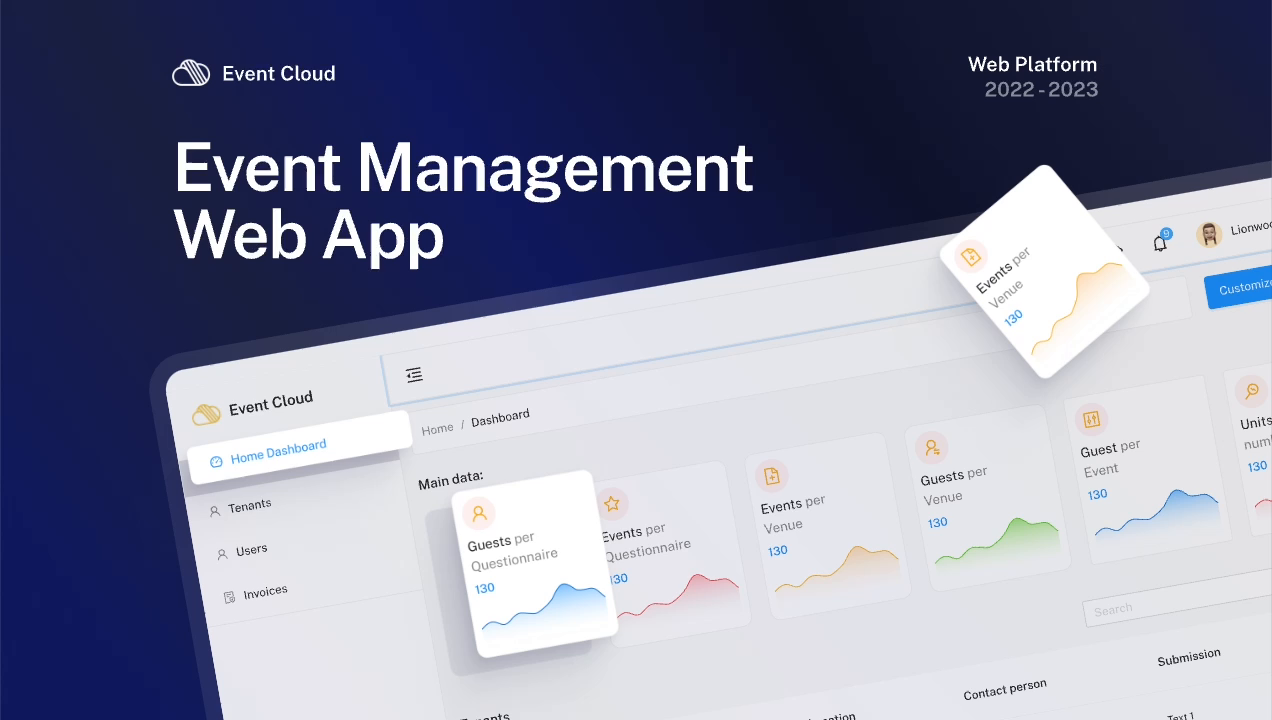
Task: Click the document icon on the Events per Venue card in the dashboard row
Action: point(772,476)
